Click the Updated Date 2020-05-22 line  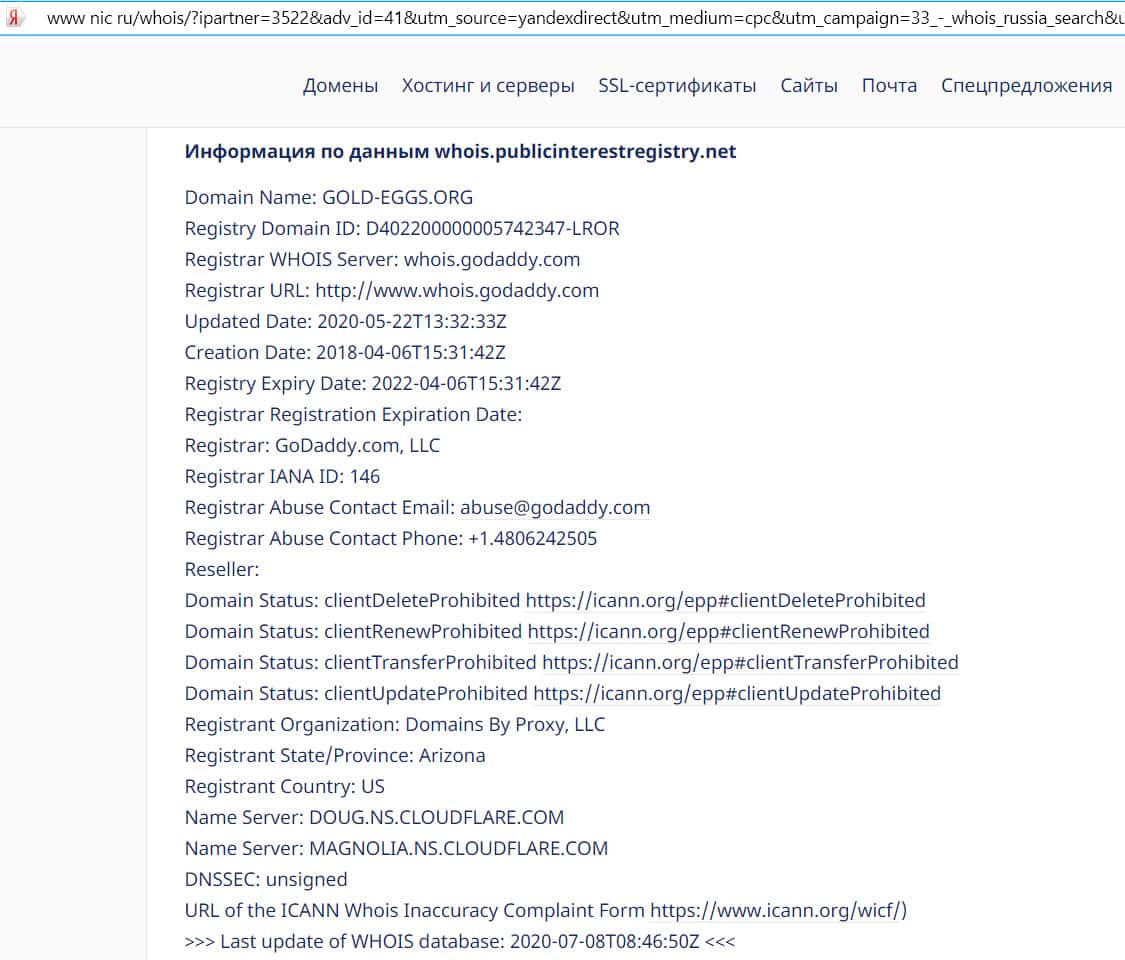345,321
